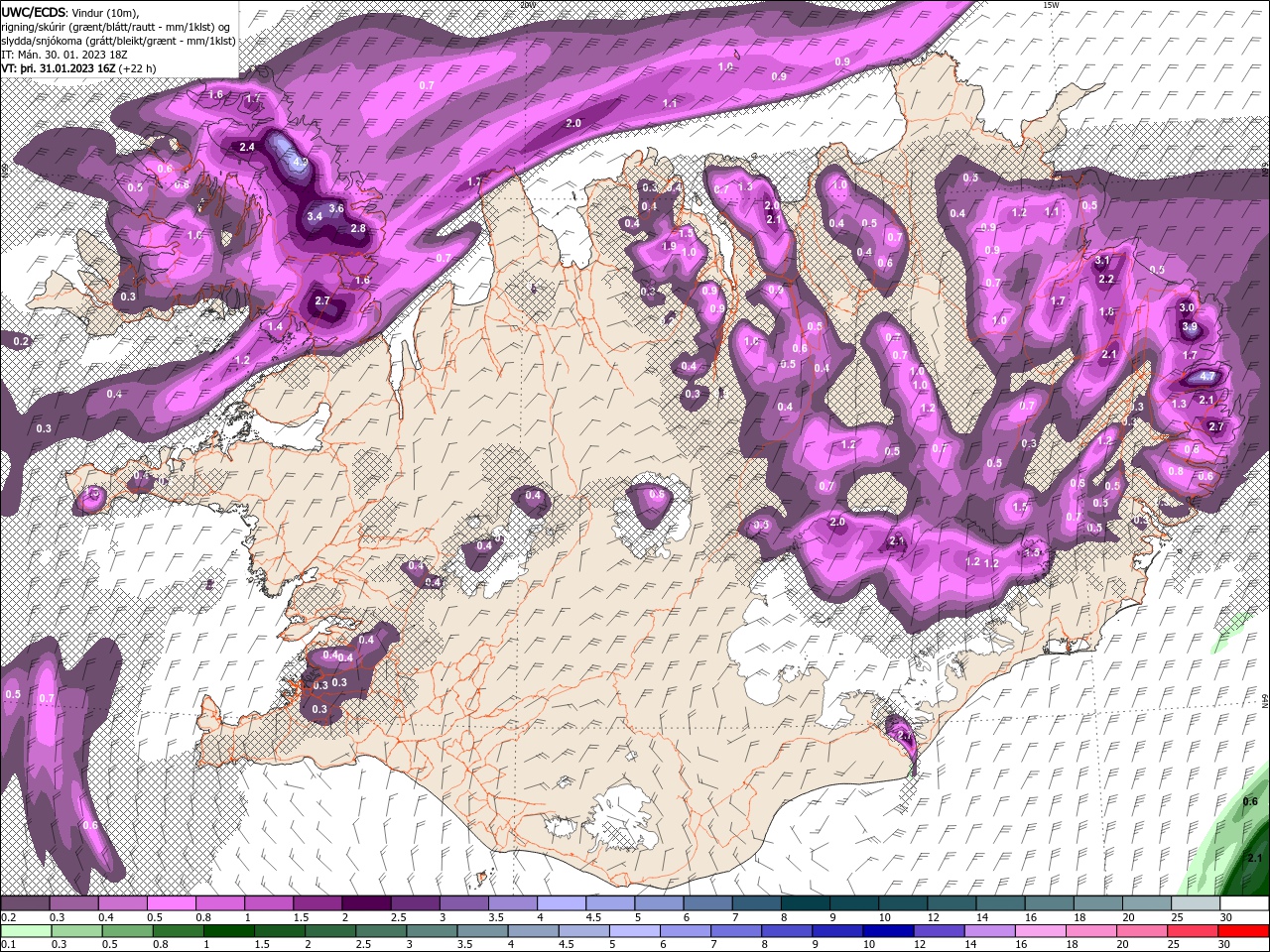Click the '0.4' label in the top legend row
Viewport: 1270px width, 952px height.
click(x=105, y=917)
